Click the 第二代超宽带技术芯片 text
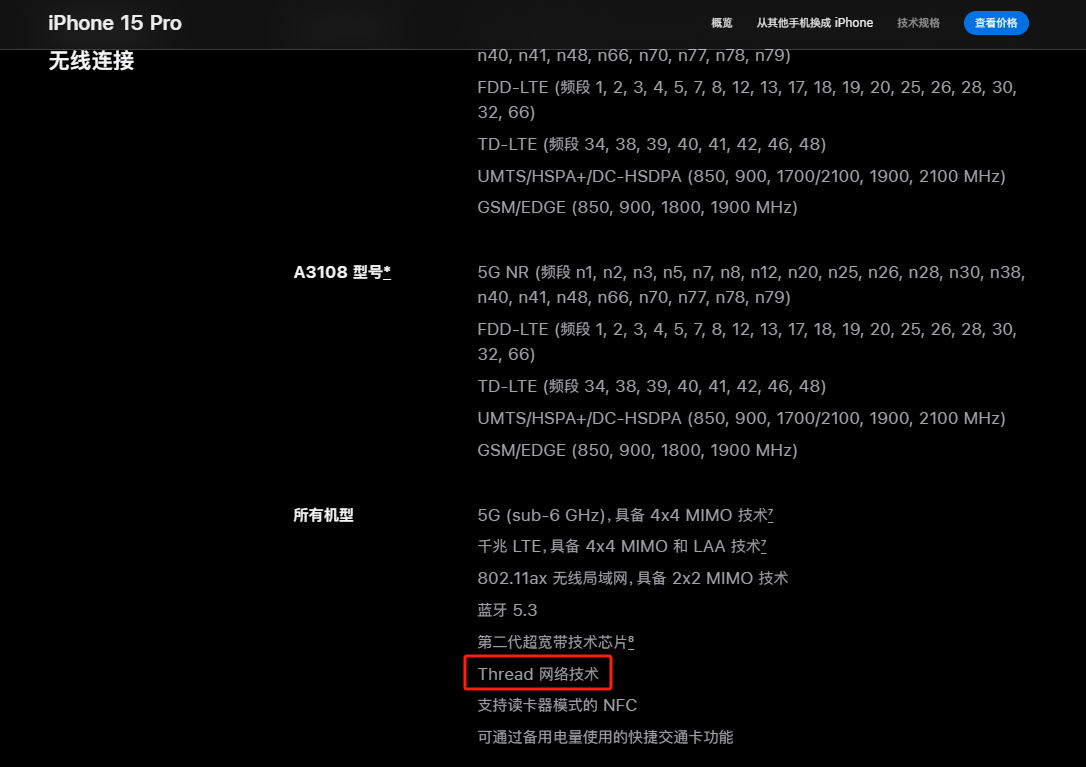Image resolution: width=1086 pixels, height=767 pixels. [x=552, y=642]
